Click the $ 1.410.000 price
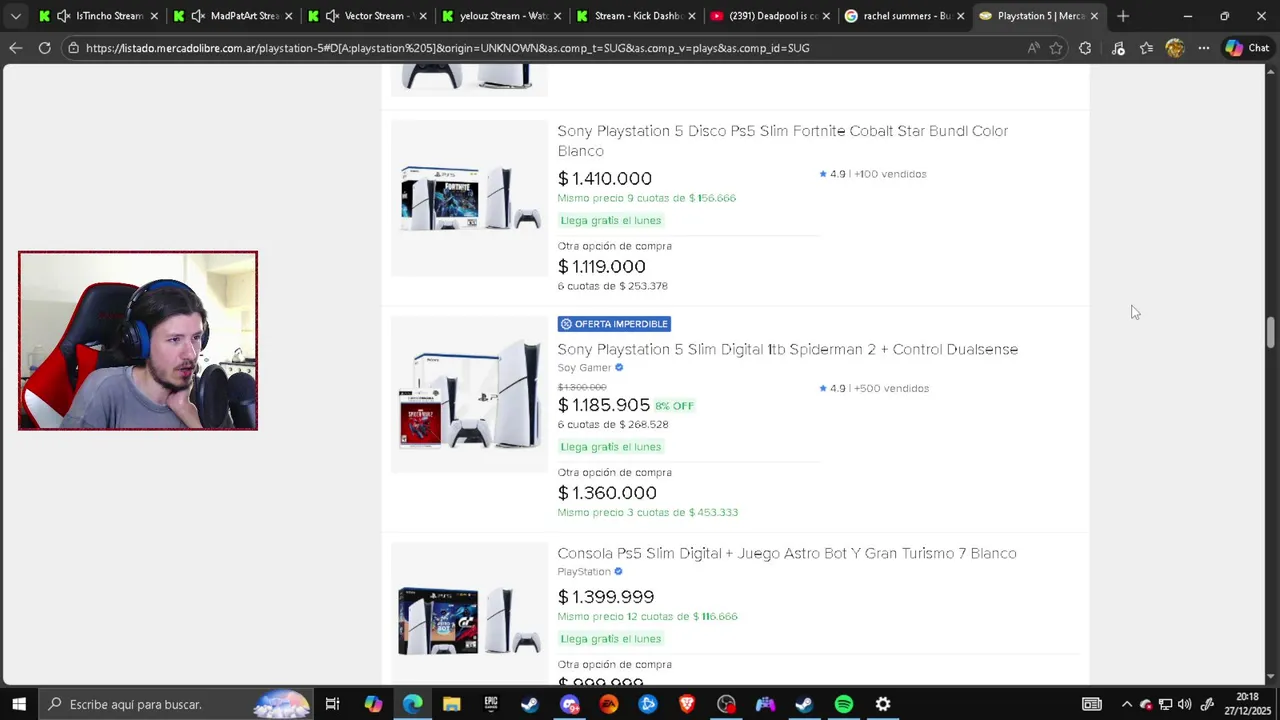Viewport: 1280px width, 720px height. (x=605, y=178)
